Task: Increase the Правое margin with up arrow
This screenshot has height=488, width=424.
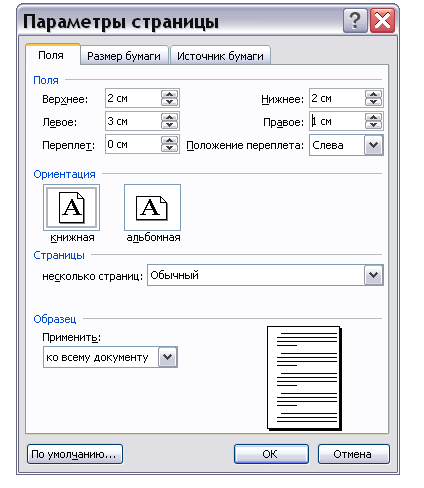Action: (374, 117)
